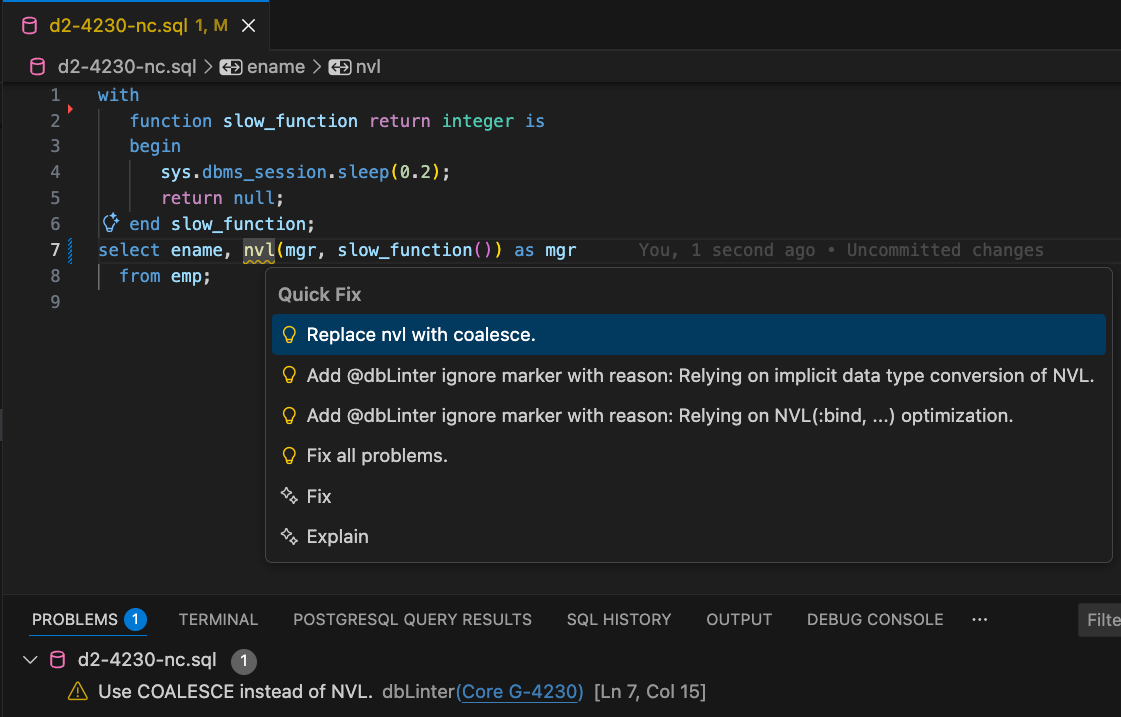This screenshot has height=717, width=1121.
Task: Click the Filter input in Problems panel
Action: point(1100,619)
